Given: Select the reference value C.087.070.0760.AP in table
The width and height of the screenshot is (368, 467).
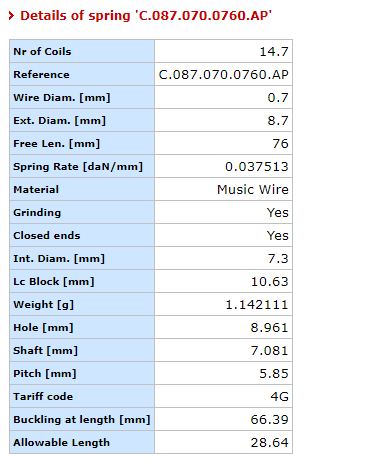Looking at the screenshot, I should point(223,75).
